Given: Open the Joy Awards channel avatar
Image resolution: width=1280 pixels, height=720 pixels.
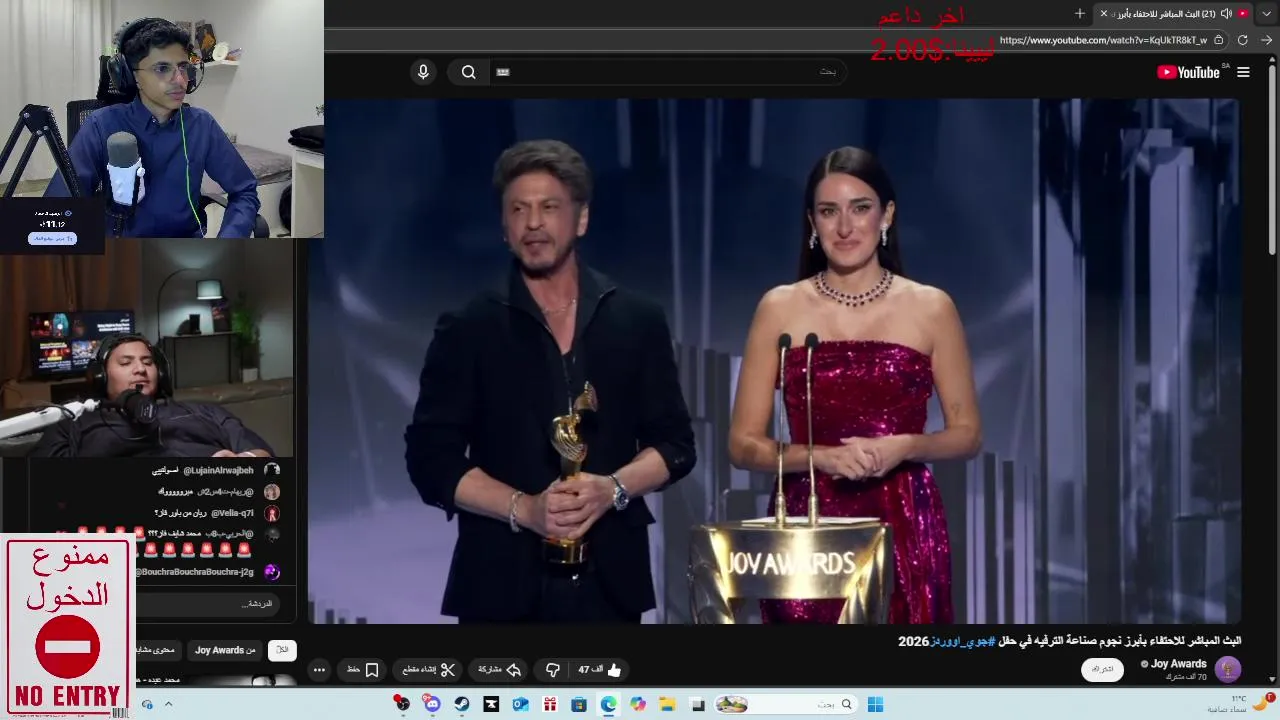Looking at the screenshot, I should (x=1228, y=669).
